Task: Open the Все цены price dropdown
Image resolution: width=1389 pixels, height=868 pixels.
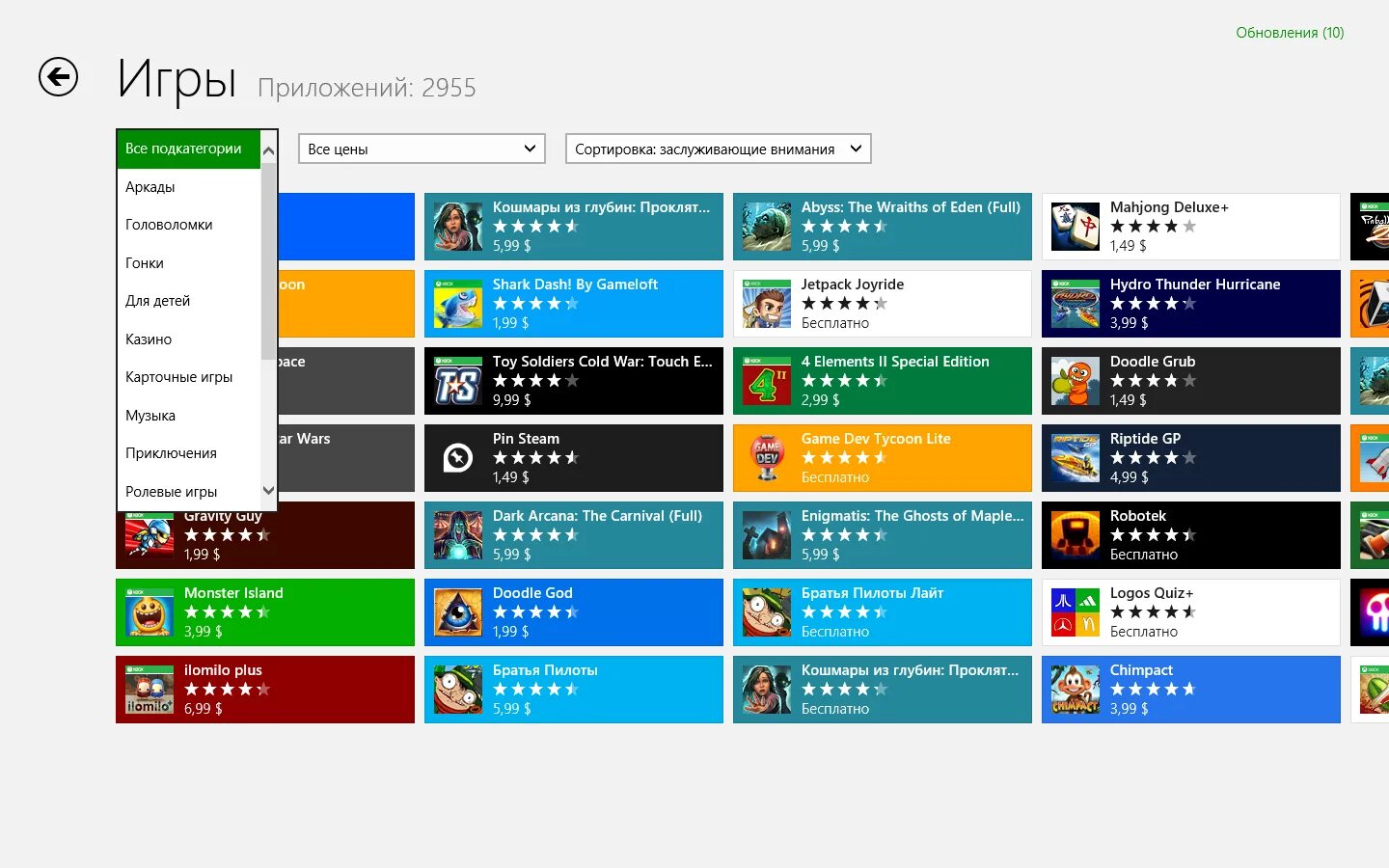Action: pos(422,149)
